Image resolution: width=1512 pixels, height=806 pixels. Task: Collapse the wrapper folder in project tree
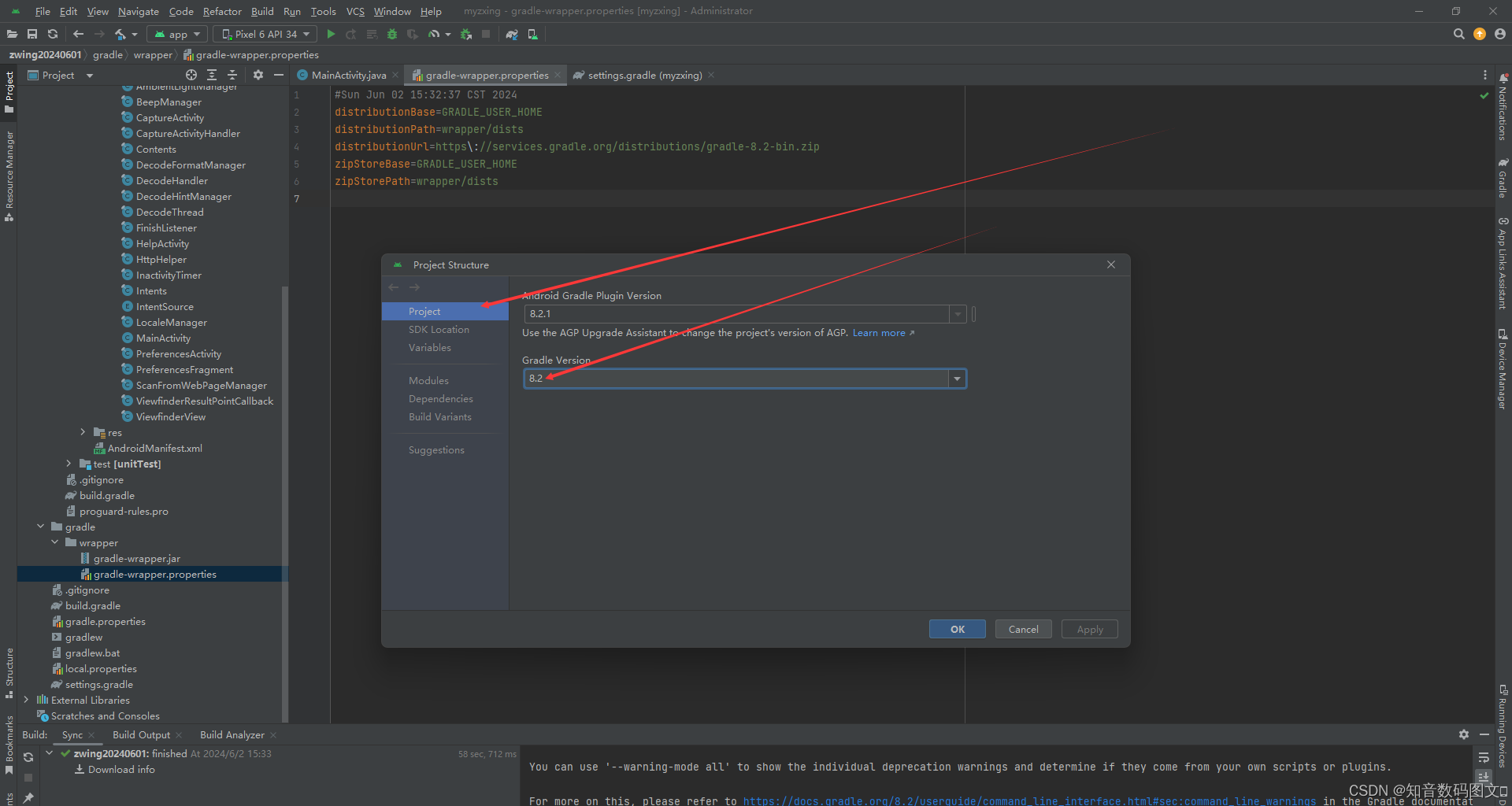click(54, 542)
